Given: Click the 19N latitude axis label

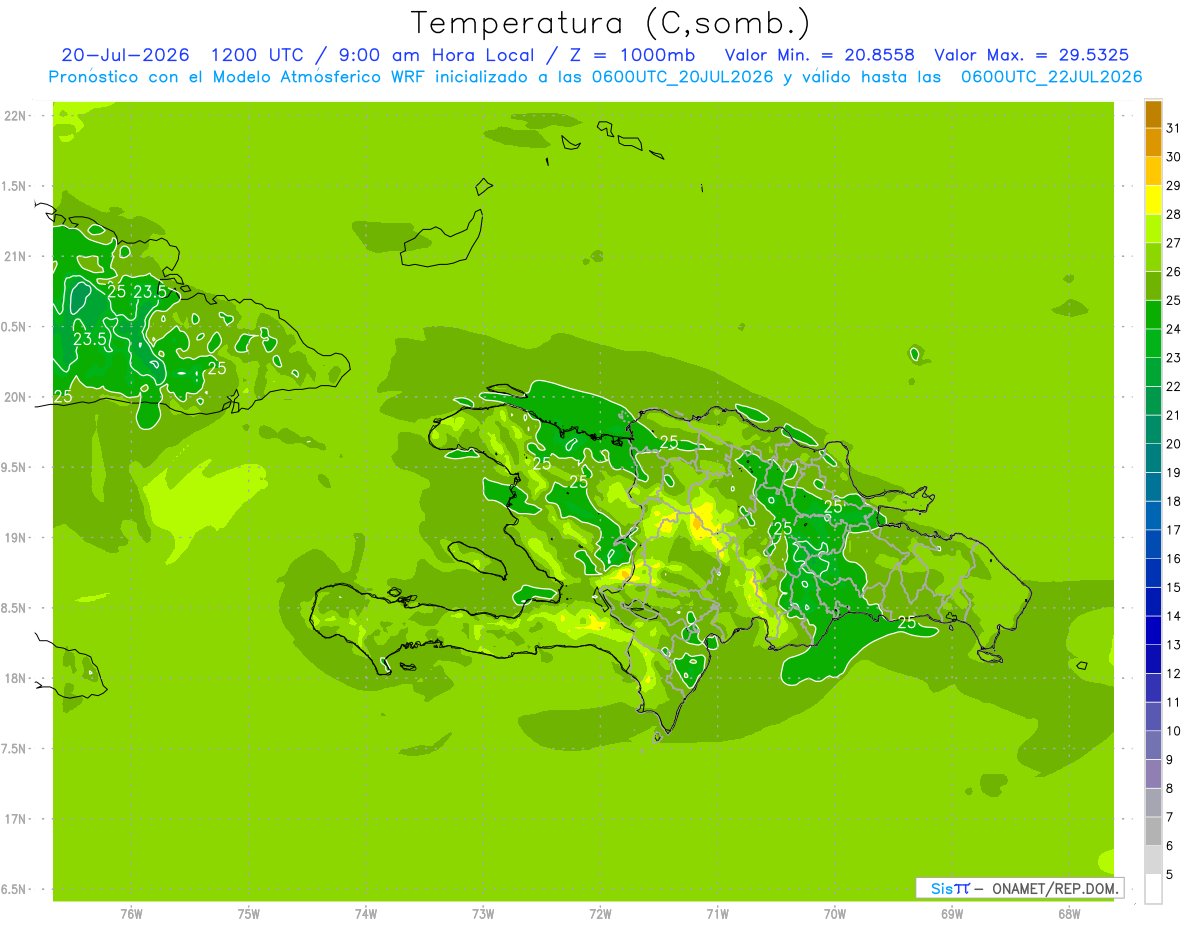Looking at the screenshot, I should tap(17, 538).
